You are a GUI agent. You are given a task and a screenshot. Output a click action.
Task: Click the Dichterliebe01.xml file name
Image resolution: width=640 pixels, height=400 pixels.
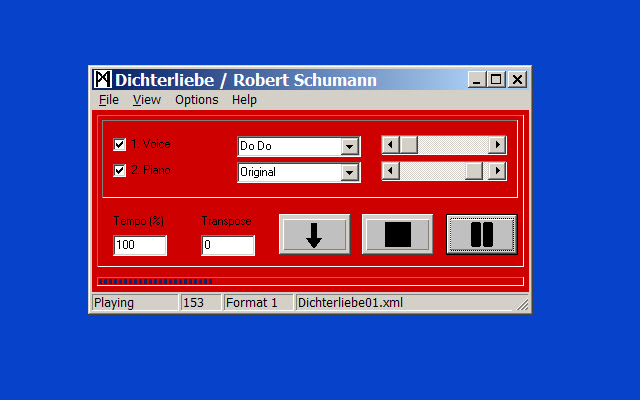tap(350, 303)
